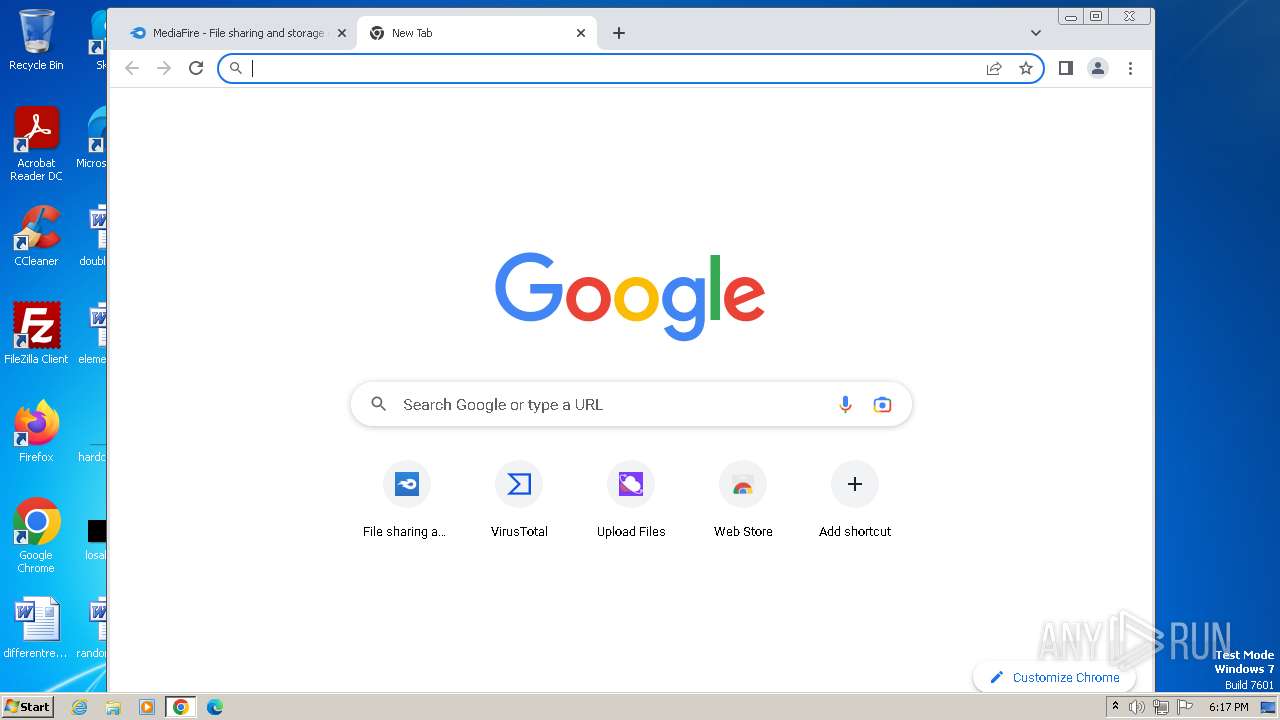Open a new tab with plus button
This screenshot has width=1280, height=720.
tap(619, 33)
